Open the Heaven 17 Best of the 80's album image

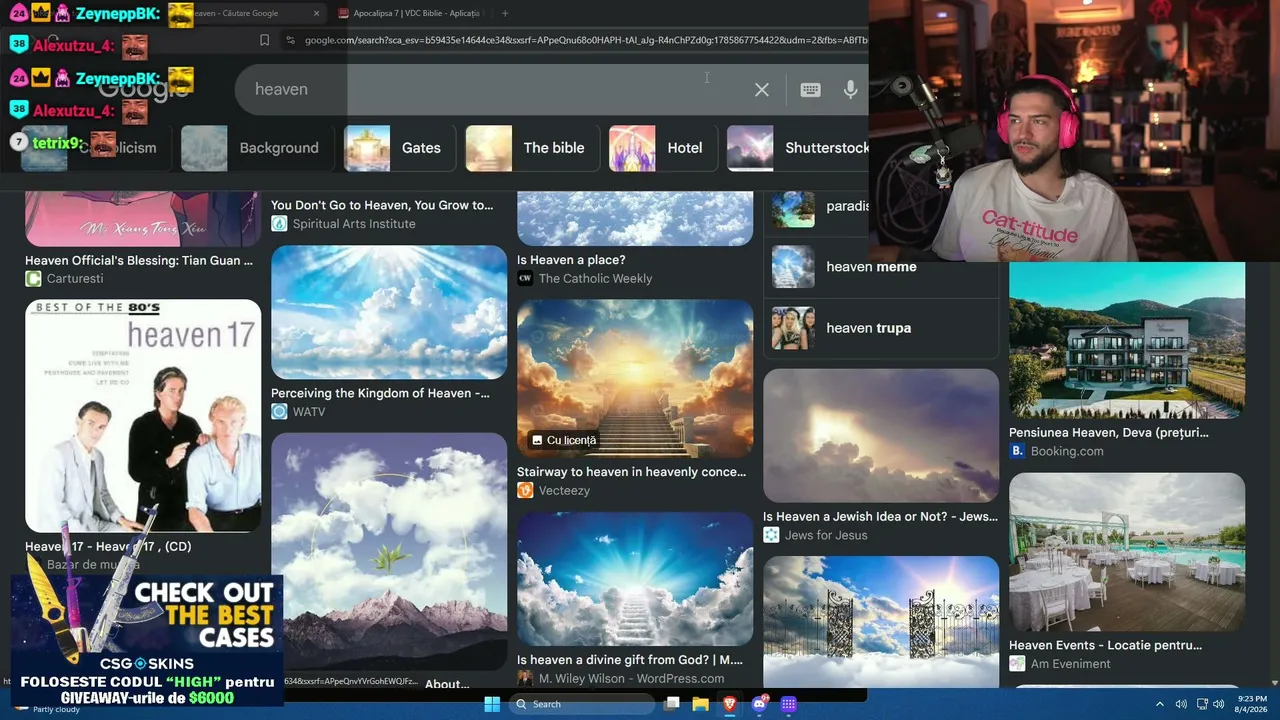click(x=143, y=416)
